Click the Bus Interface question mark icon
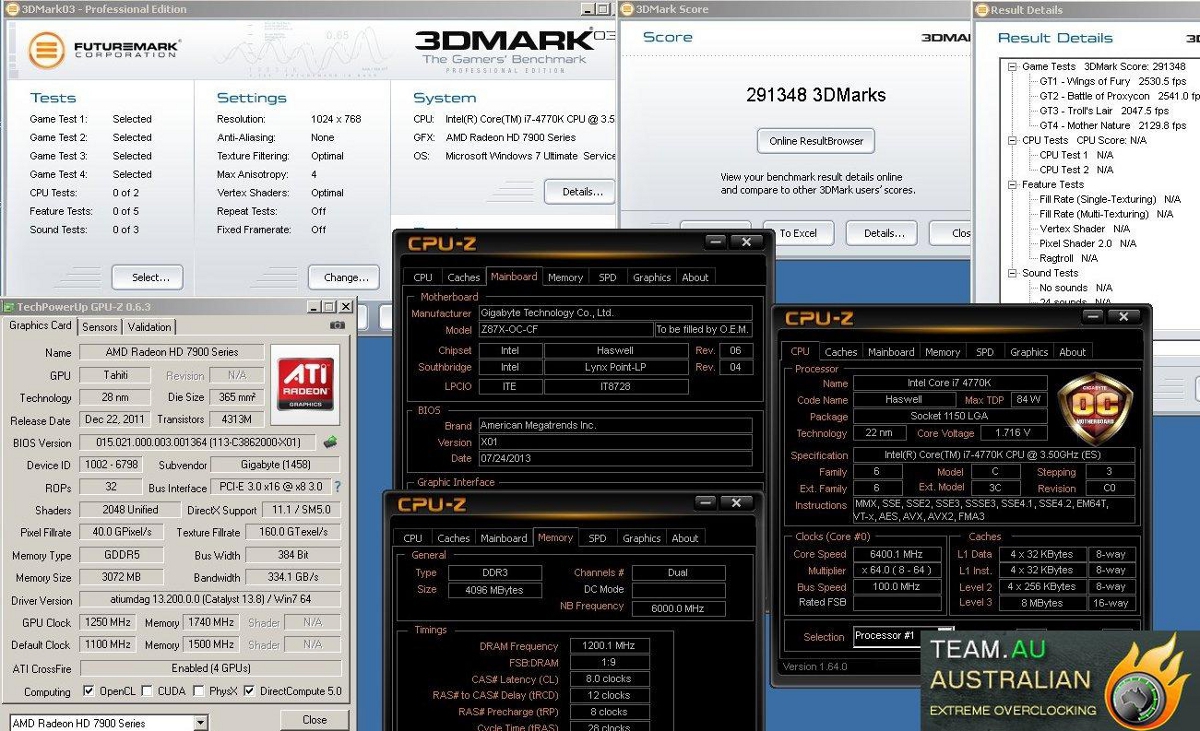 [337, 487]
